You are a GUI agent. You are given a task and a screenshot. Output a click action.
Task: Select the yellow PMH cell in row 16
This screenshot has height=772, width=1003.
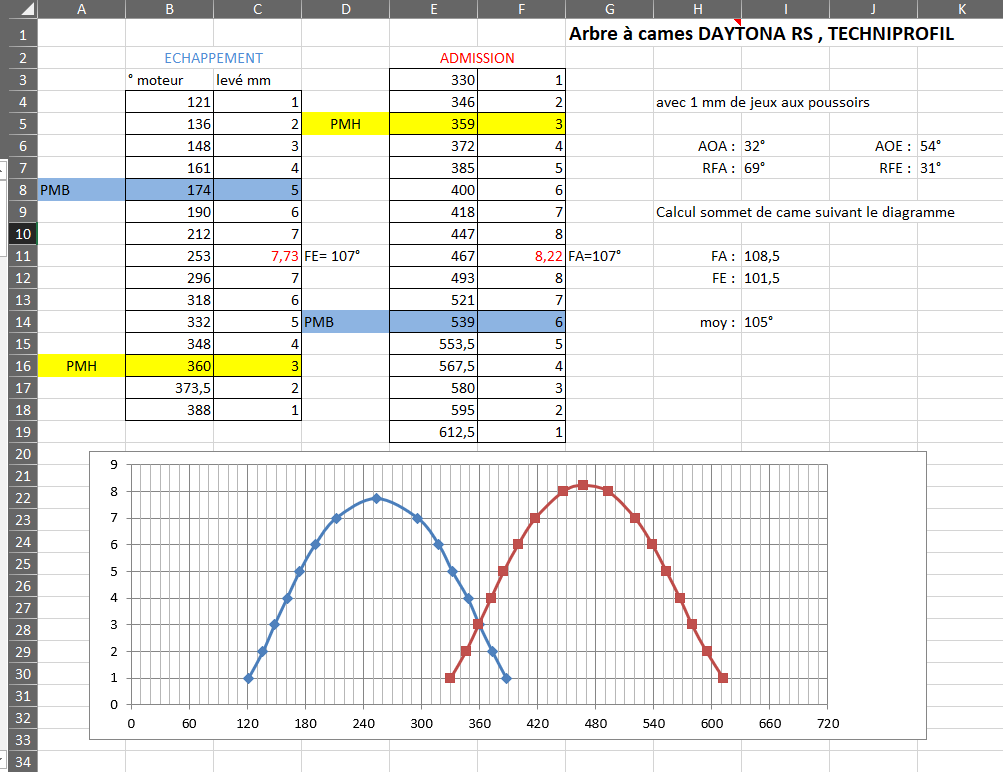(x=81, y=366)
